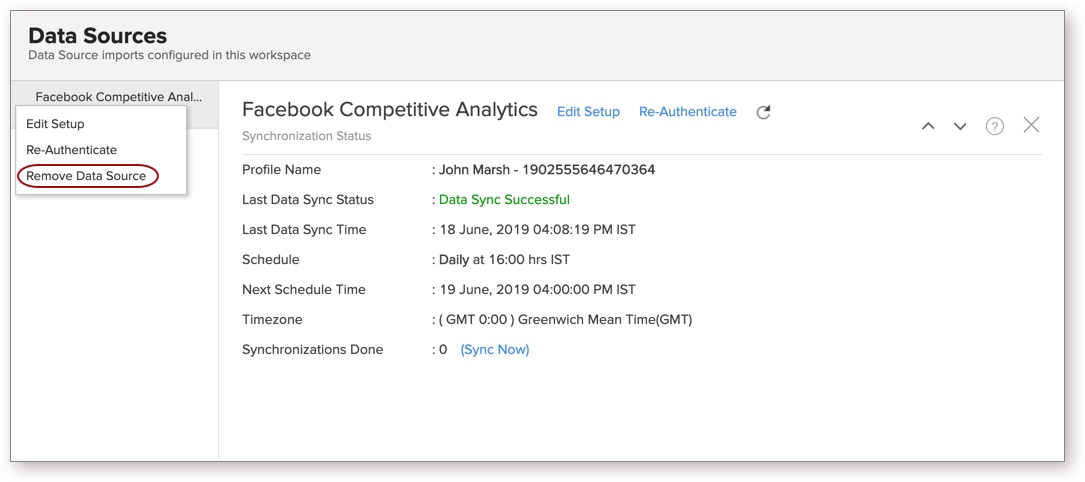Click the Facebook Competitive Analytics panel title

390,110
